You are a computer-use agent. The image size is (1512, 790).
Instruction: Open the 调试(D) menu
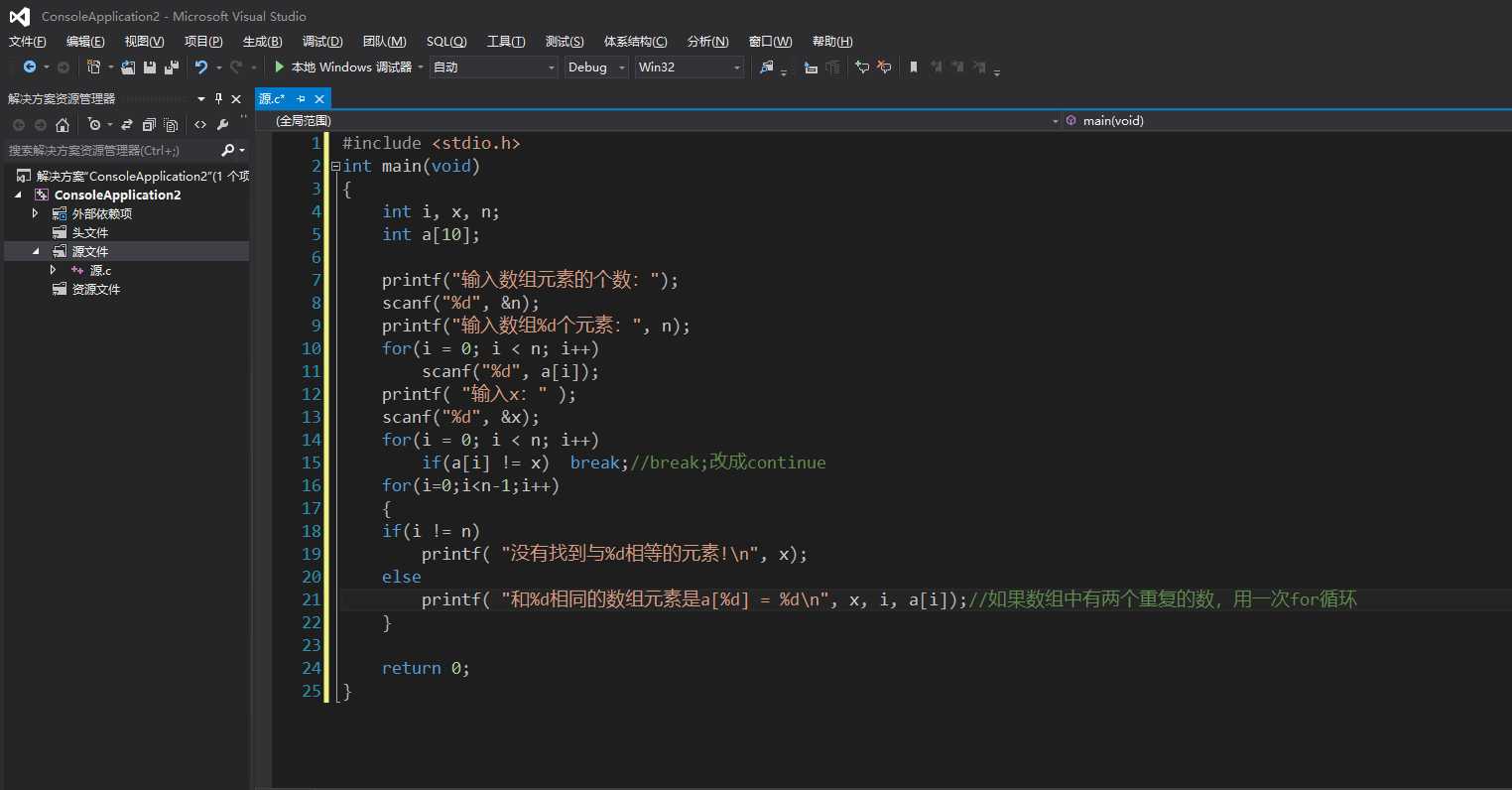pos(322,41)
